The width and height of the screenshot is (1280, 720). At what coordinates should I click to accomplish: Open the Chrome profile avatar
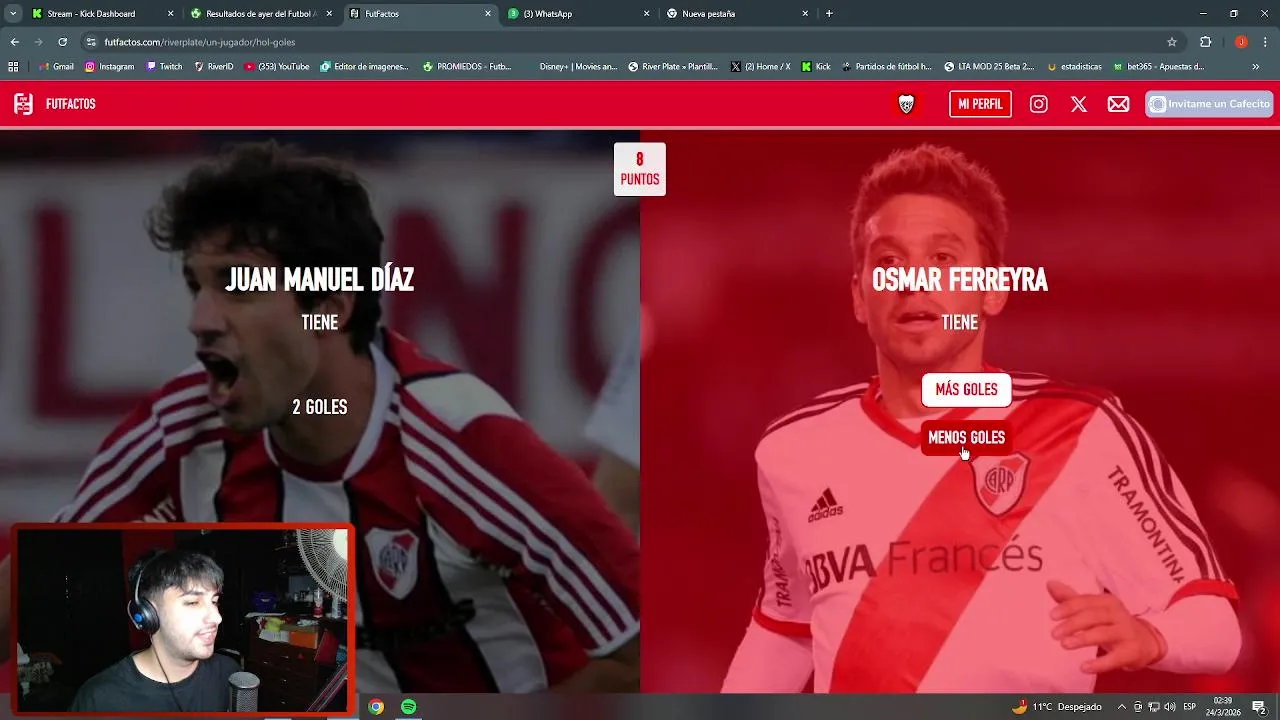[x=1241, y=42]
